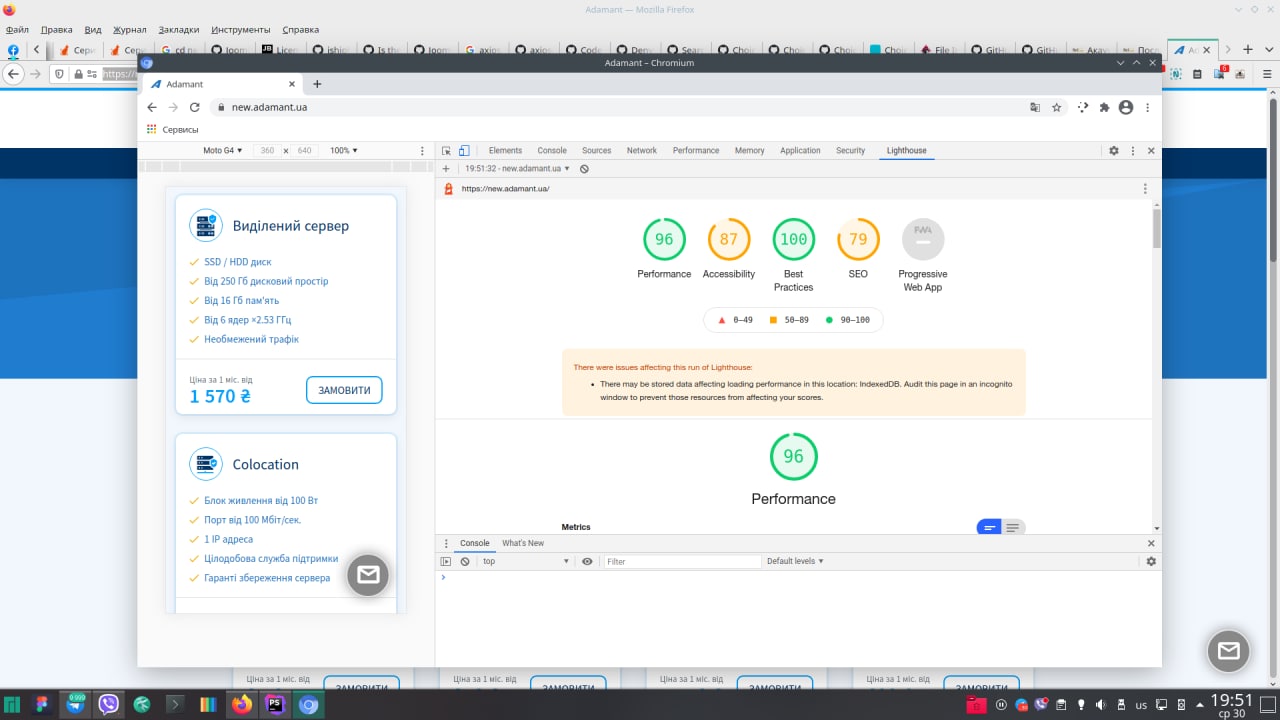
Task: Close the console drawer
Action: (1151, 543)
